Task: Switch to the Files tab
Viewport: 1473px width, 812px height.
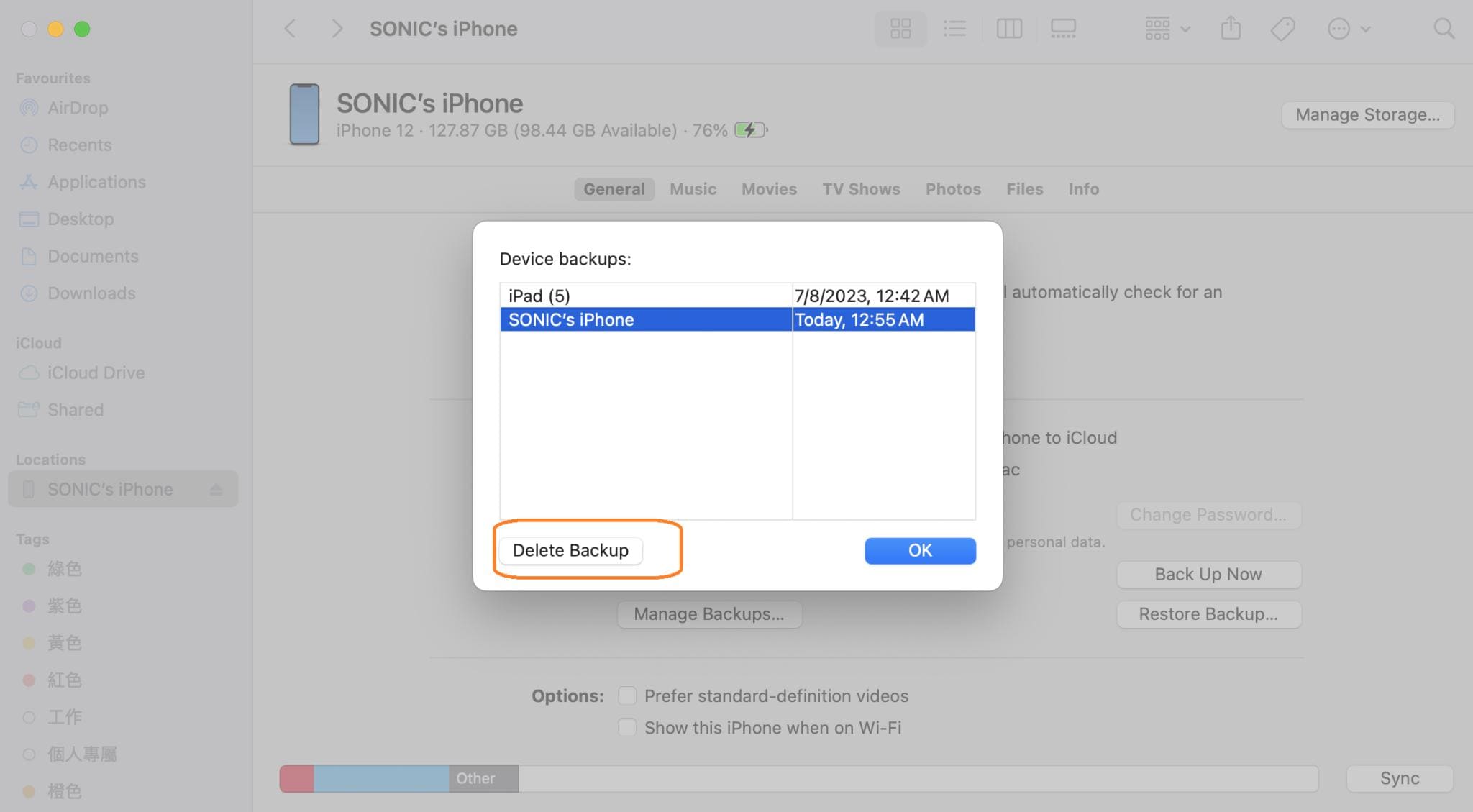Action: [x=1024, y=189]
